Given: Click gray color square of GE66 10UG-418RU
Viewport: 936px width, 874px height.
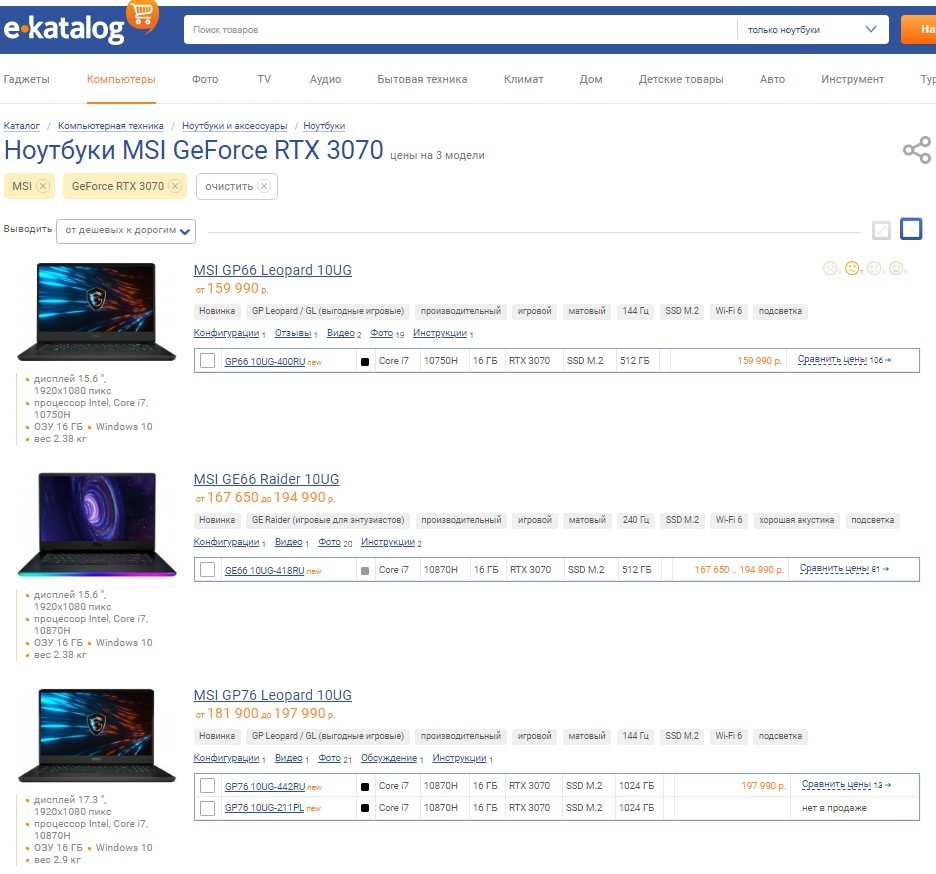Looking at the screenshot, I should click(x=365, y=571).
